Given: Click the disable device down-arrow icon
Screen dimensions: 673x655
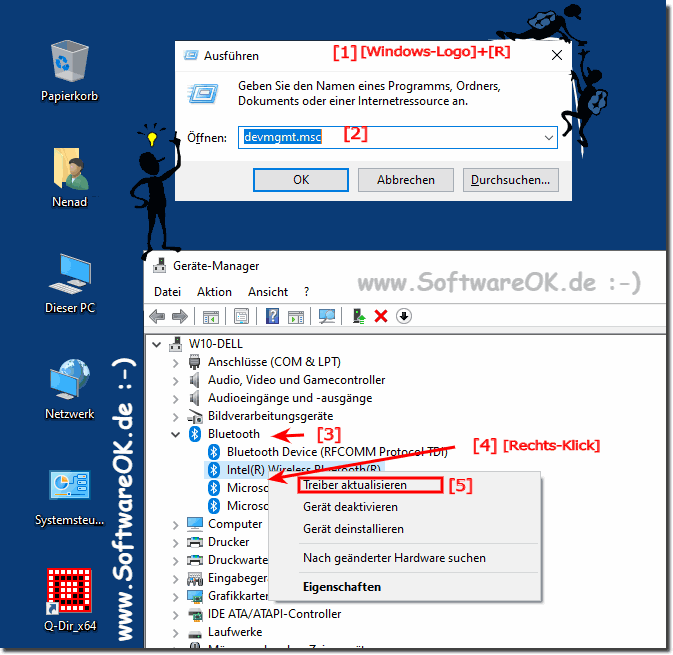Looking at the screenshot, I should (x=403, y=316).
